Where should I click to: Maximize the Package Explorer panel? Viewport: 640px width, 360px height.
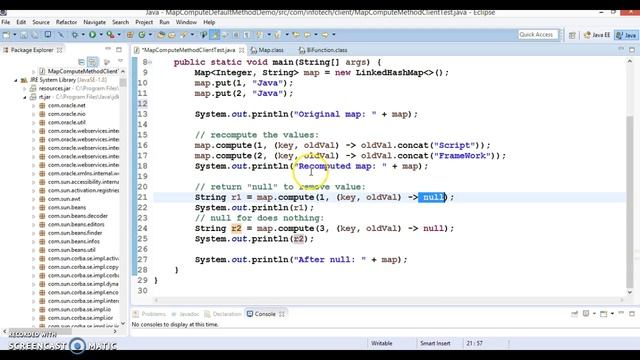click(x=119, y=49)
